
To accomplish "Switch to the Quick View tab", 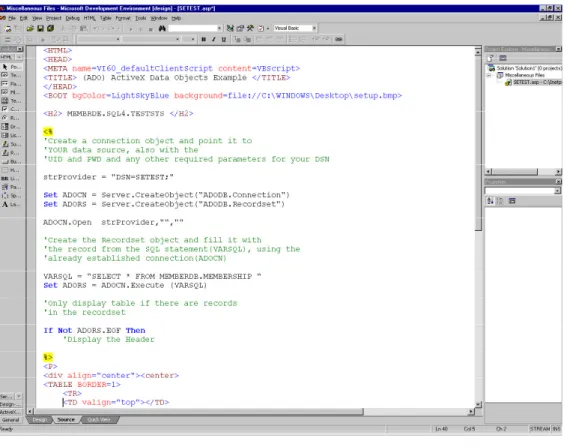I will 99,420.
